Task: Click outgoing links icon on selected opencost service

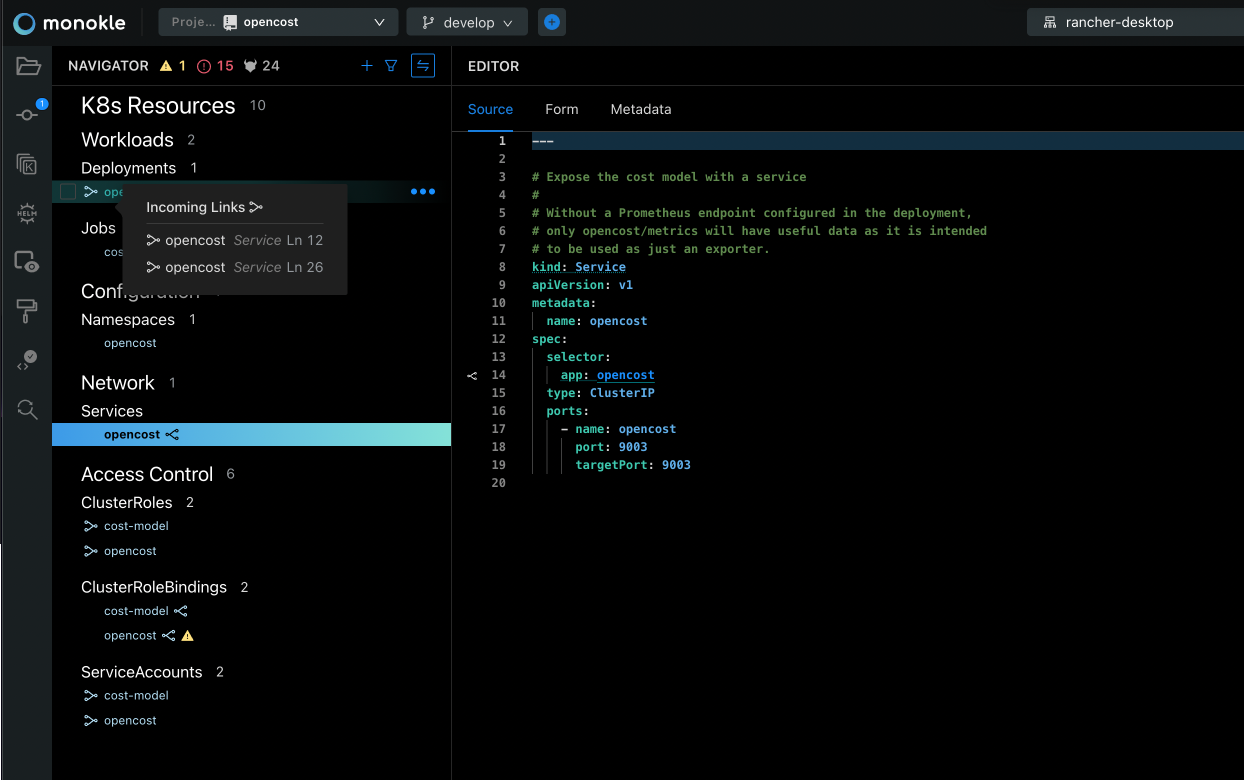Action: click(172, 435)
